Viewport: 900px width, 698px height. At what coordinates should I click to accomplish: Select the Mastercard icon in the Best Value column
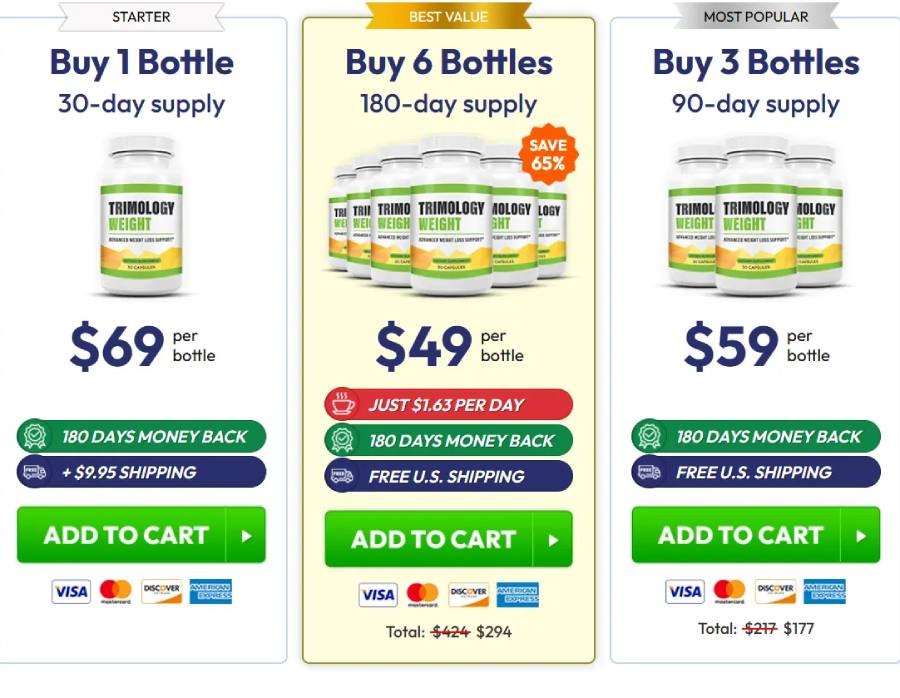[424, 591]
